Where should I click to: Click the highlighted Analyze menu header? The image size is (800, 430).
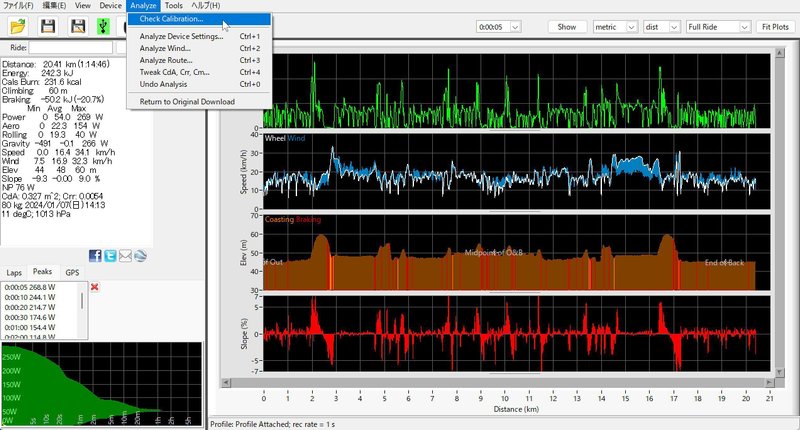tap(143, 6)
